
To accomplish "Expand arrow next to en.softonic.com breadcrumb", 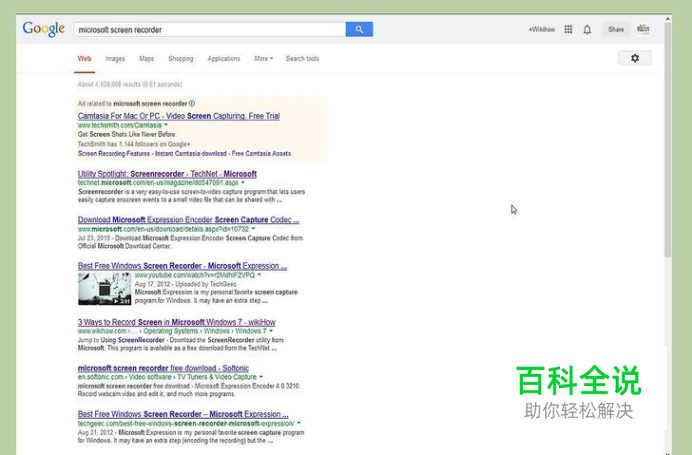I will point(261,377).
